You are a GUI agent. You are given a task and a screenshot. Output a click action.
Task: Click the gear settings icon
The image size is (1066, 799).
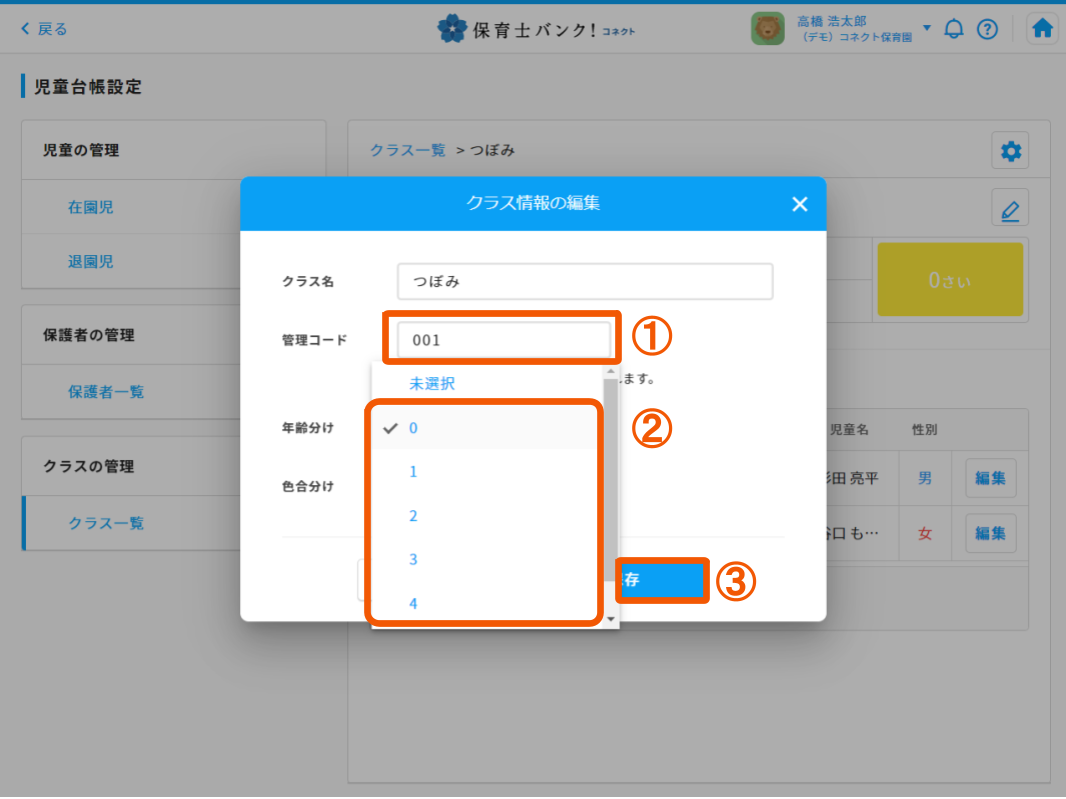(1011, 152)
